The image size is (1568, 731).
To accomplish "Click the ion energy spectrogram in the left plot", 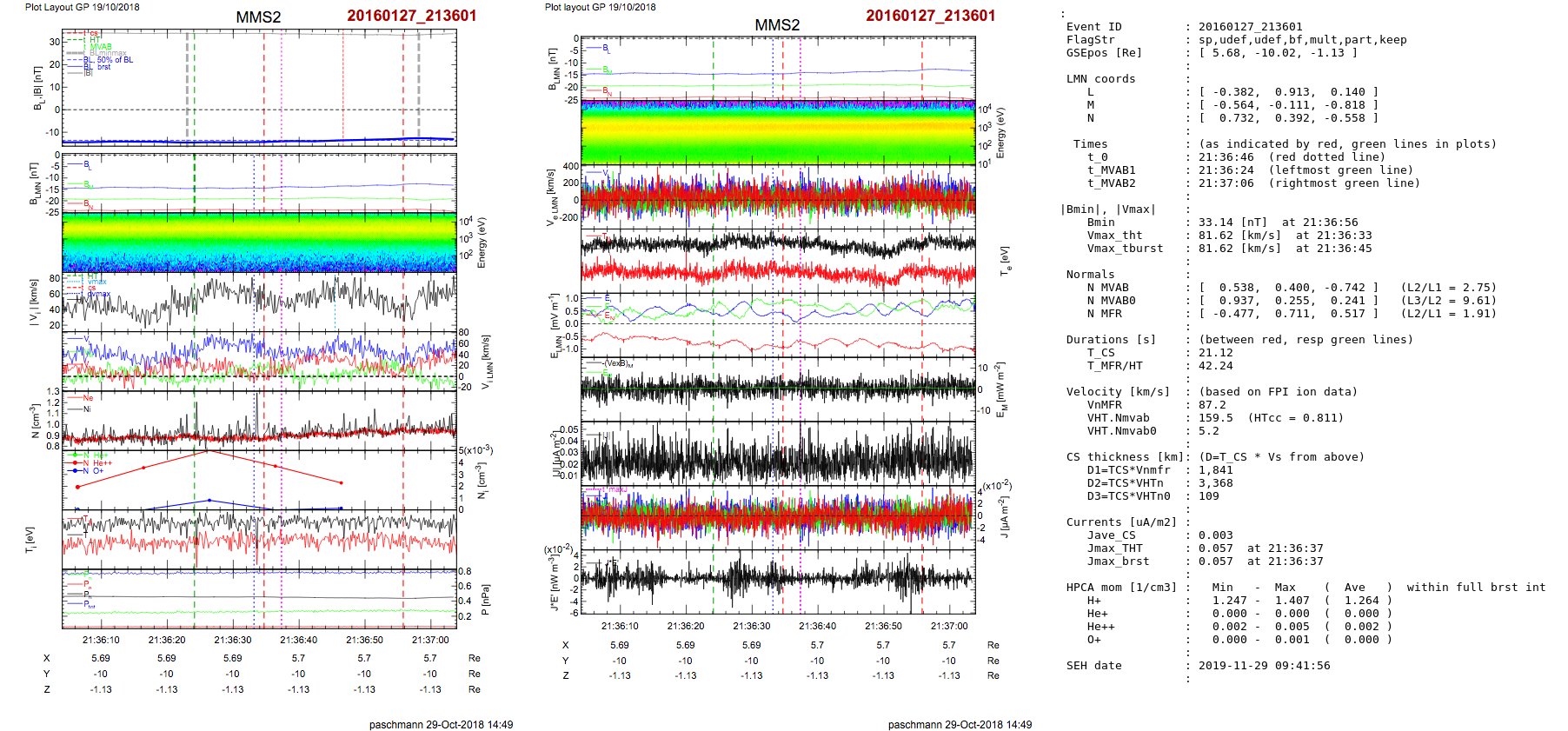I will point(259,243).
